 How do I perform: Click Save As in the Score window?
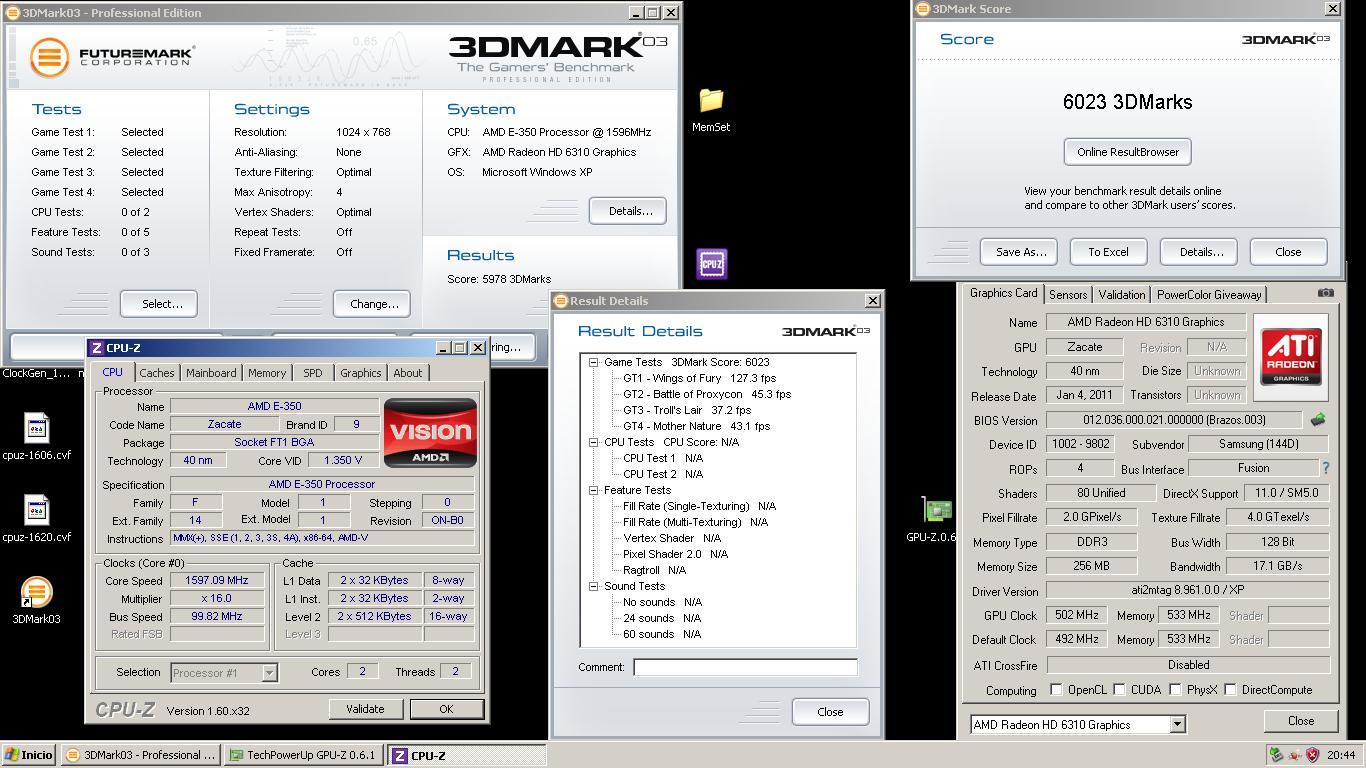[1020, 252]
